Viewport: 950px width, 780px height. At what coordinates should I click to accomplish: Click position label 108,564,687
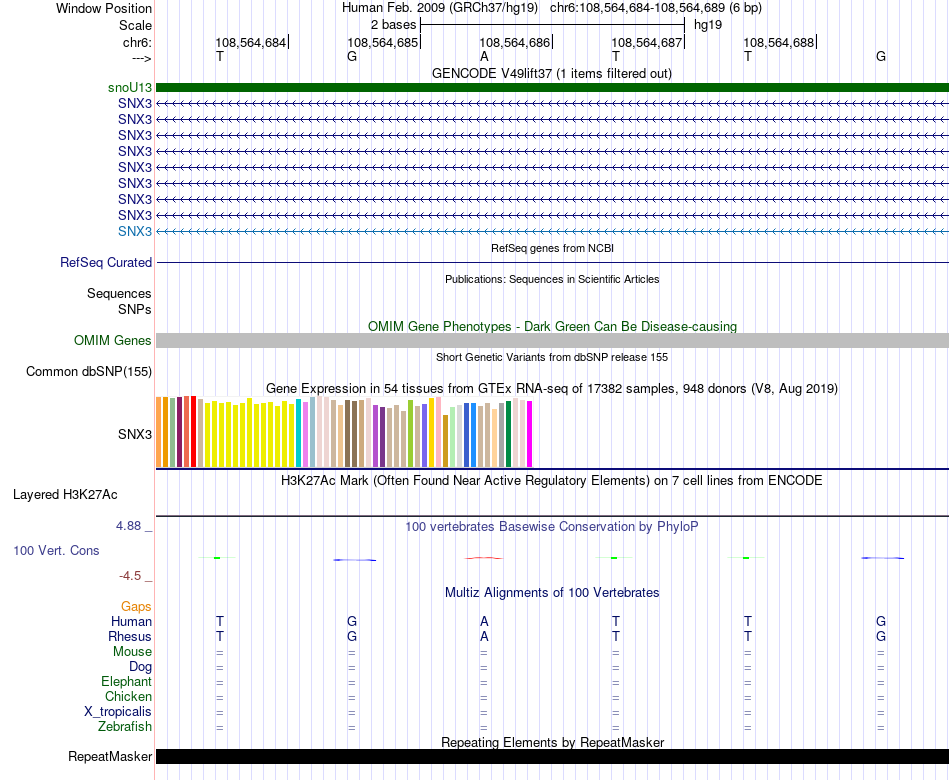[646, 42]
